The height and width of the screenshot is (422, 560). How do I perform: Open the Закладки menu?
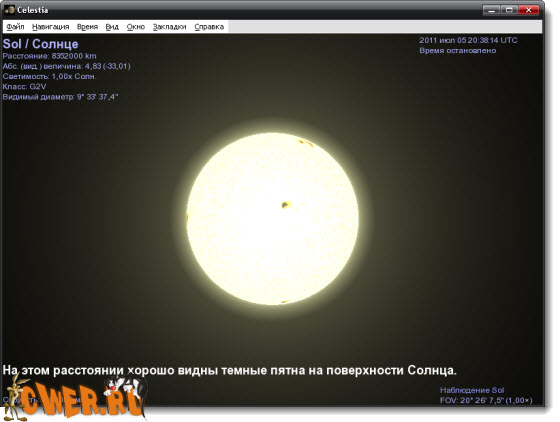click(x=170, y=27)
